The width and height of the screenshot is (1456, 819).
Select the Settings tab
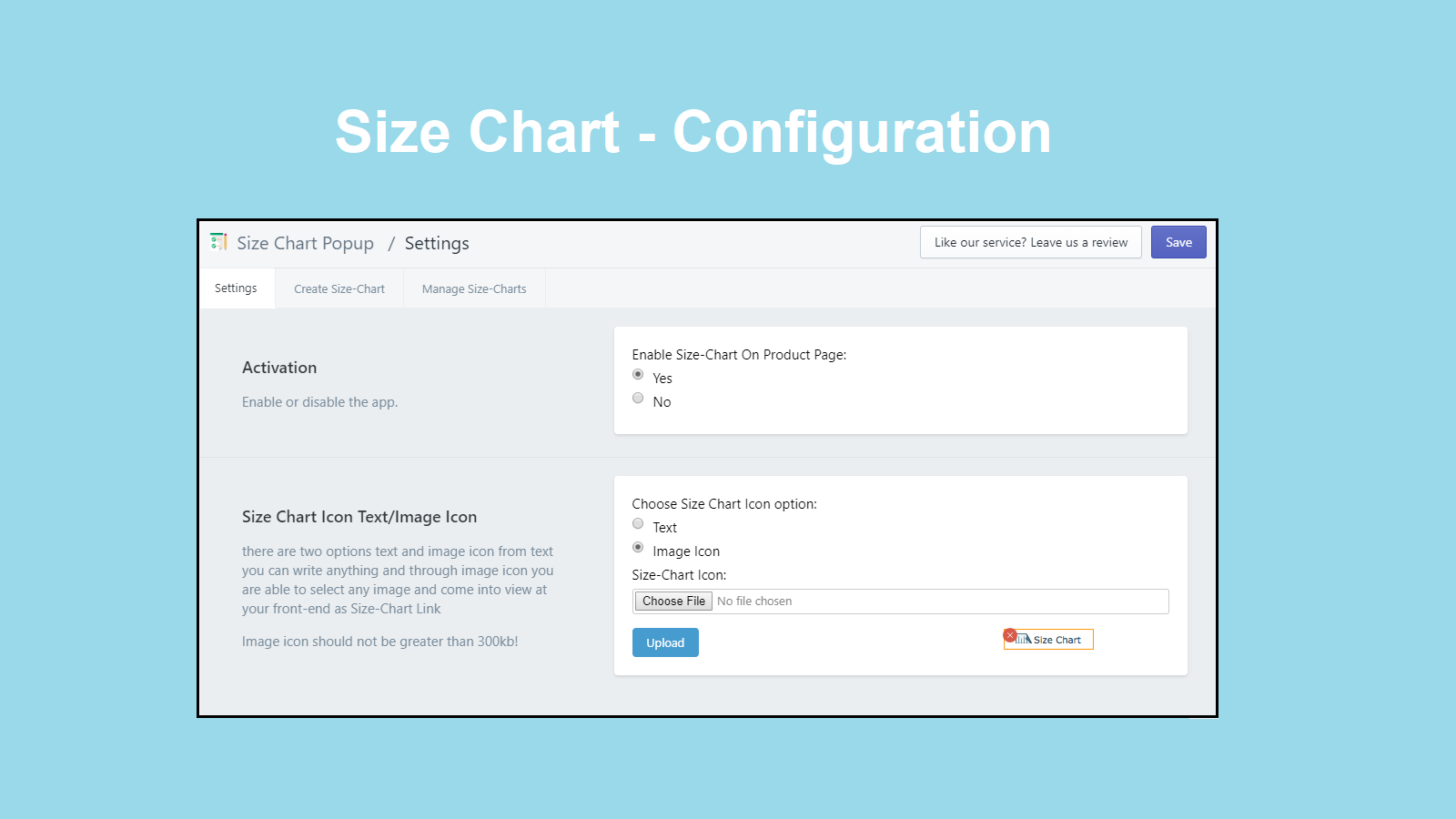236,288
